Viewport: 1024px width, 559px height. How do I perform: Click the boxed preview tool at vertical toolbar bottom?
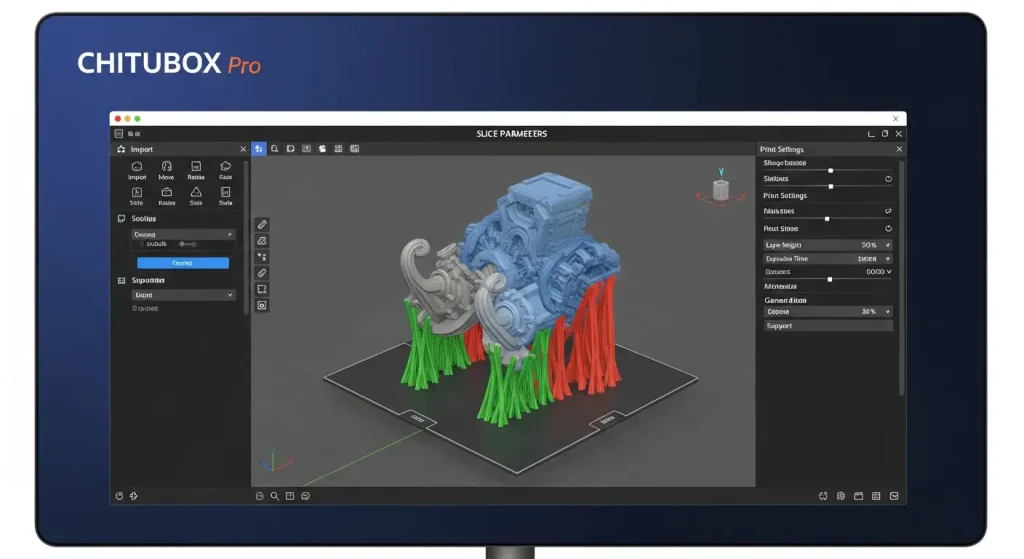262,305
